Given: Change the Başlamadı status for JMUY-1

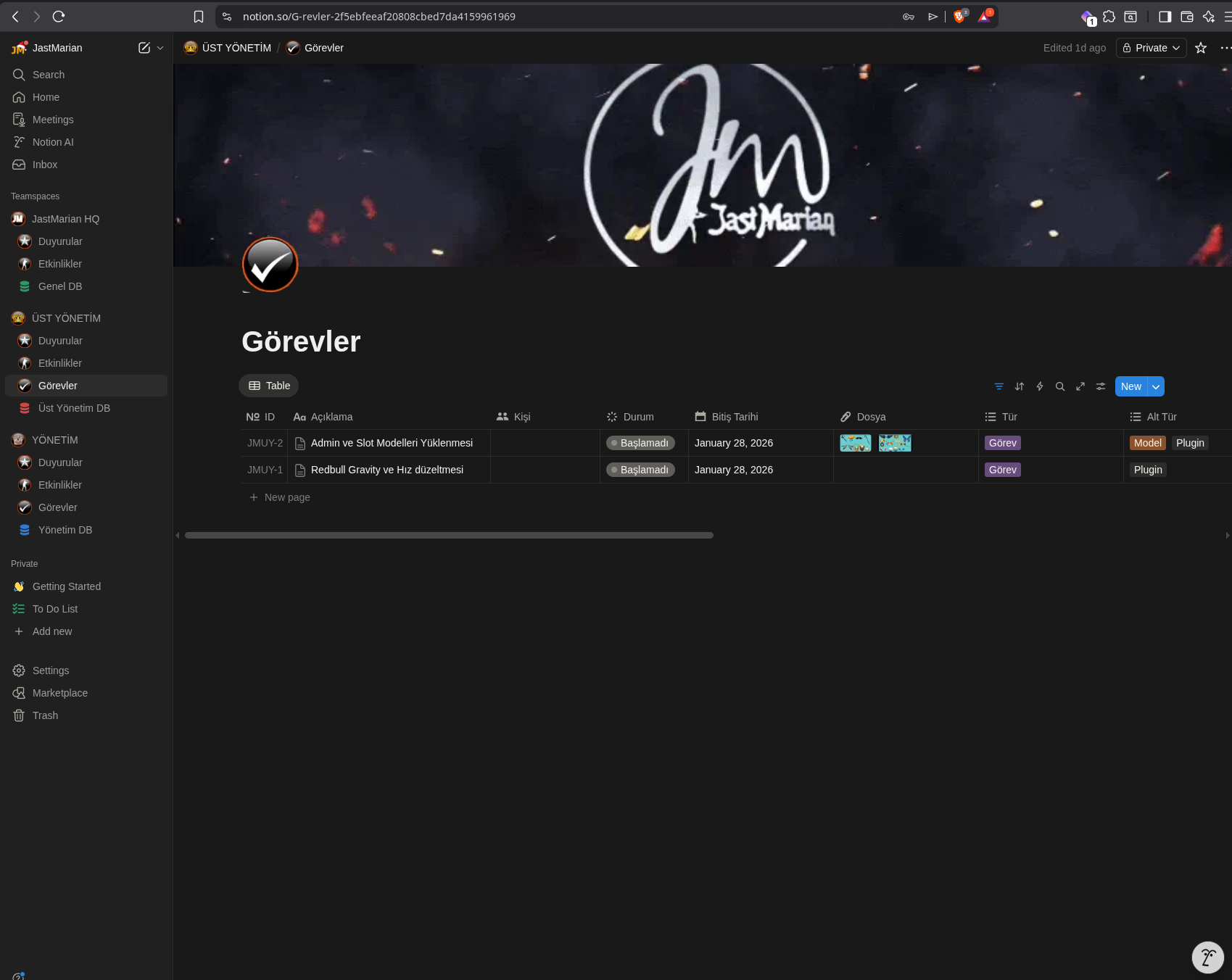Looking at the screenshot, I should coord(640,470).
